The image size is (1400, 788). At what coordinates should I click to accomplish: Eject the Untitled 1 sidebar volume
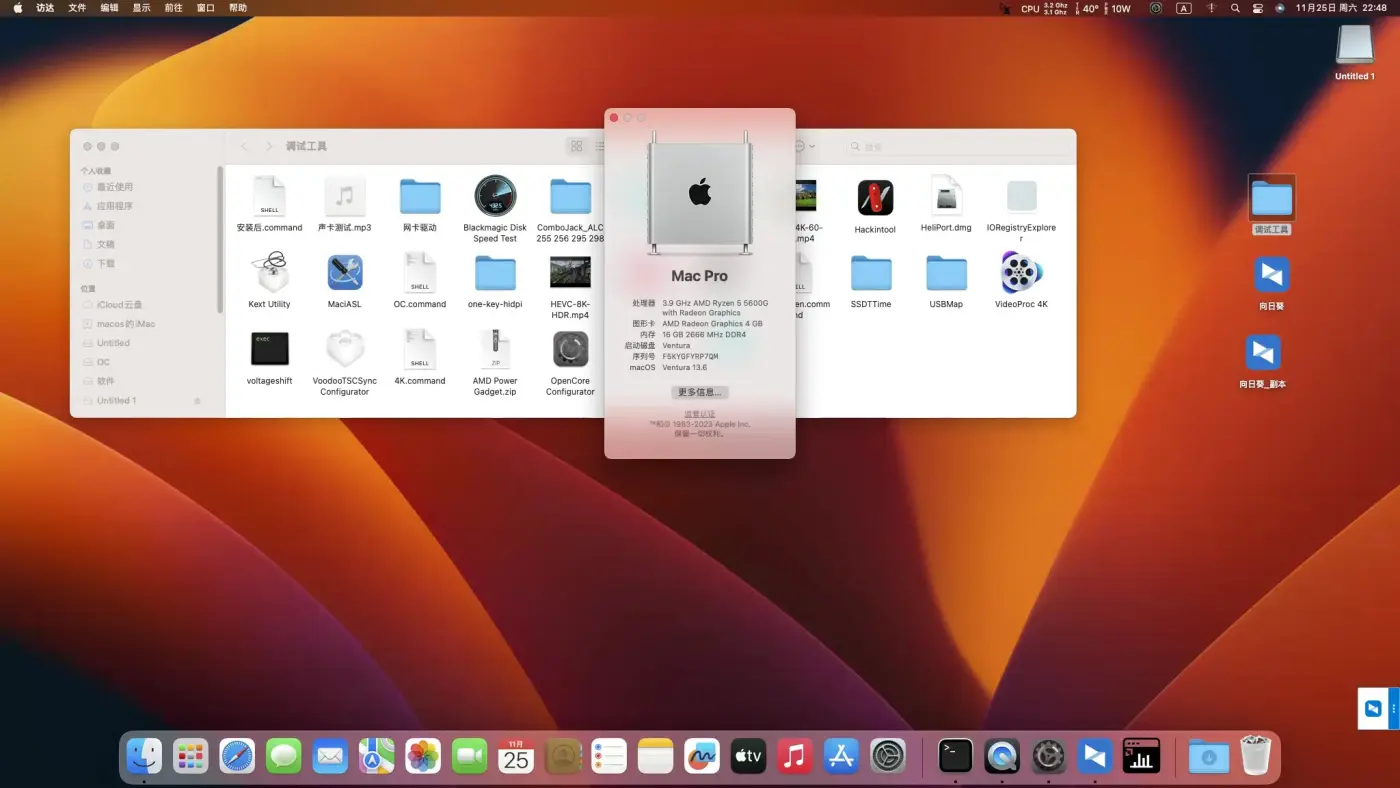click(197, 401)
